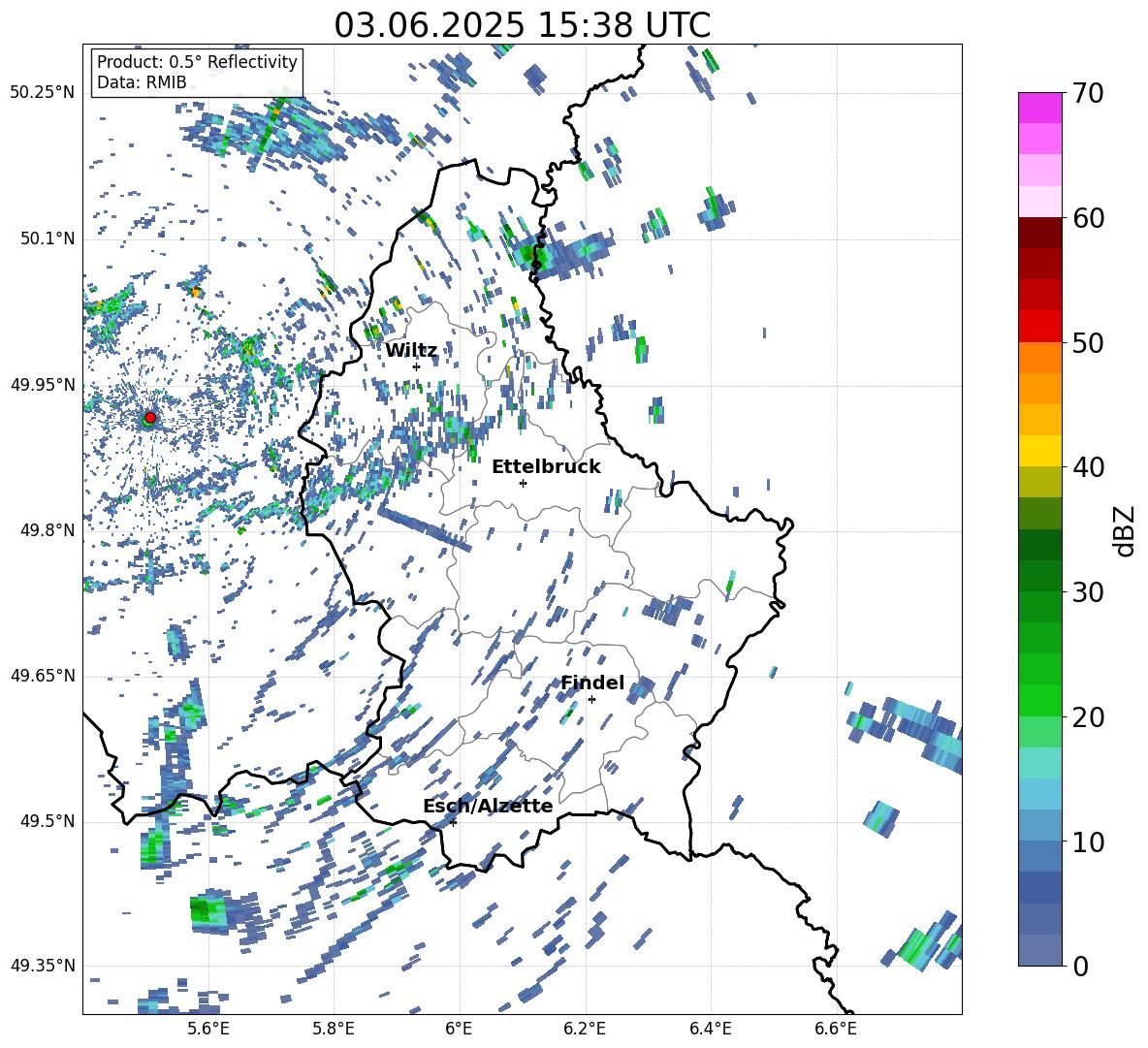This screenshot has height=1048, width=1148.
Task: Click the Esch/Alzette city label
Action: click(x=488, y=806)
